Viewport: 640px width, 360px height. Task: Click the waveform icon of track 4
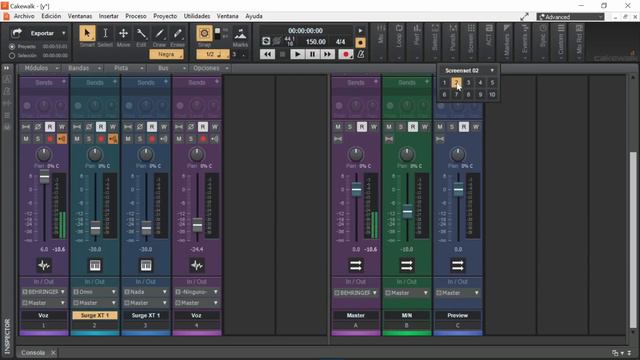tap(197, 266)
